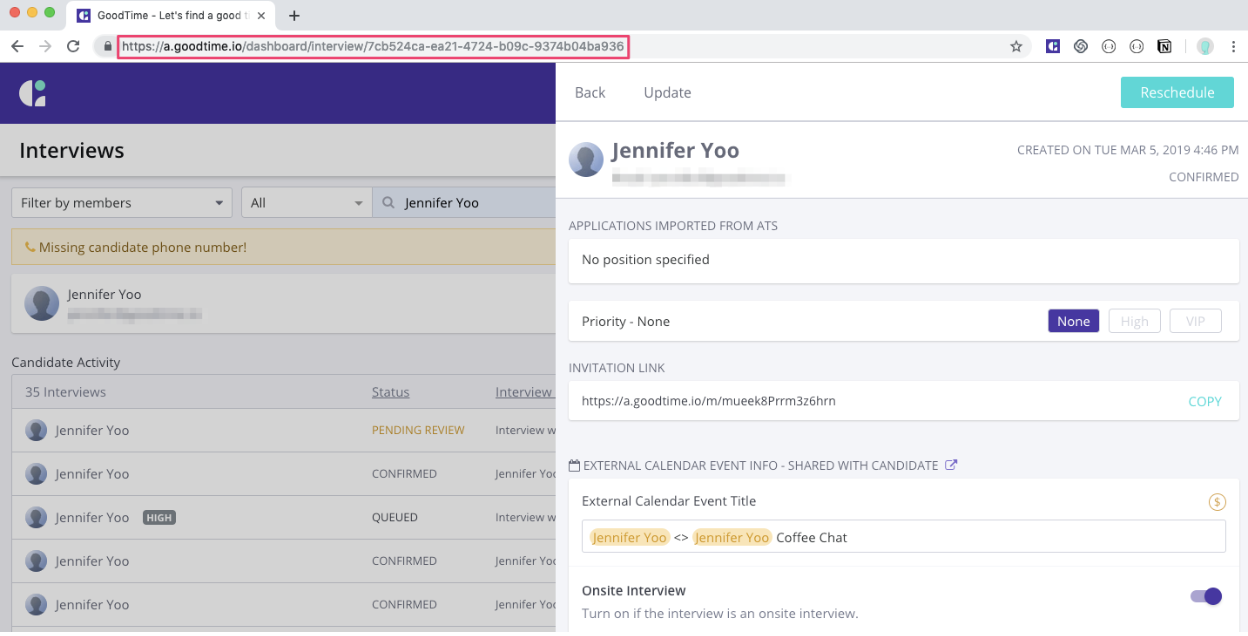Set priority to None

(x=1073, y=321)
